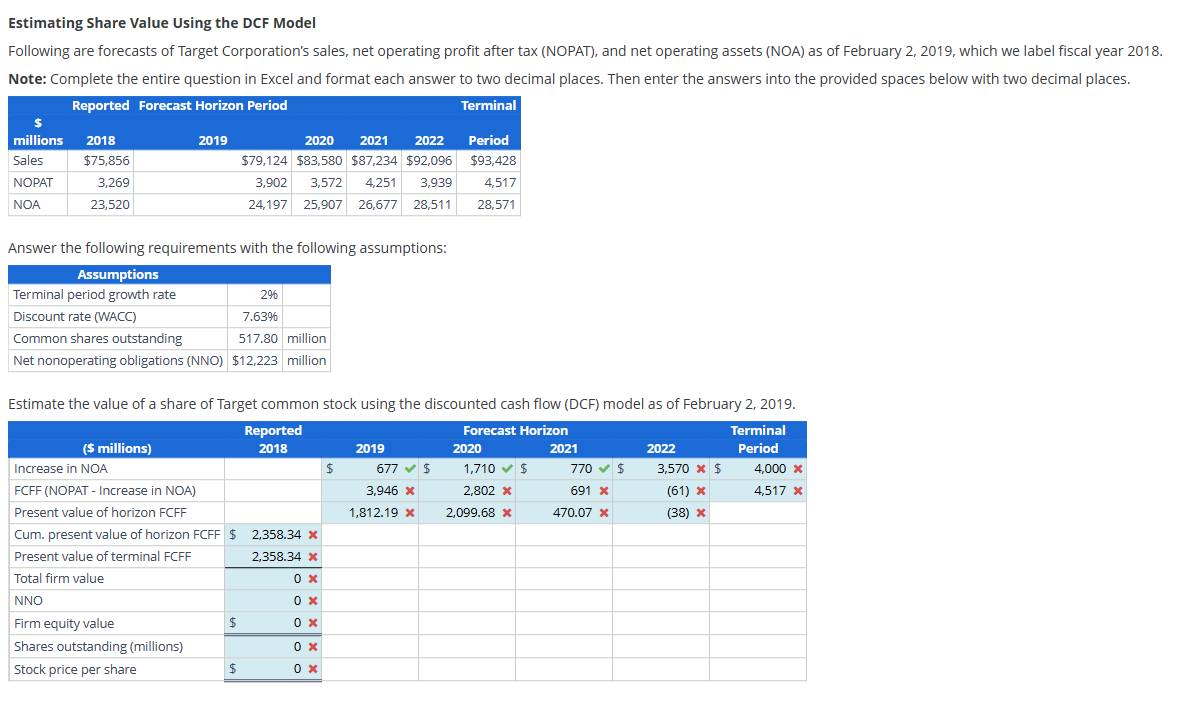Click the red X in Shares outstanding row
The width and height of the screenshot is (1193, 704).
[x=313, y=647]
